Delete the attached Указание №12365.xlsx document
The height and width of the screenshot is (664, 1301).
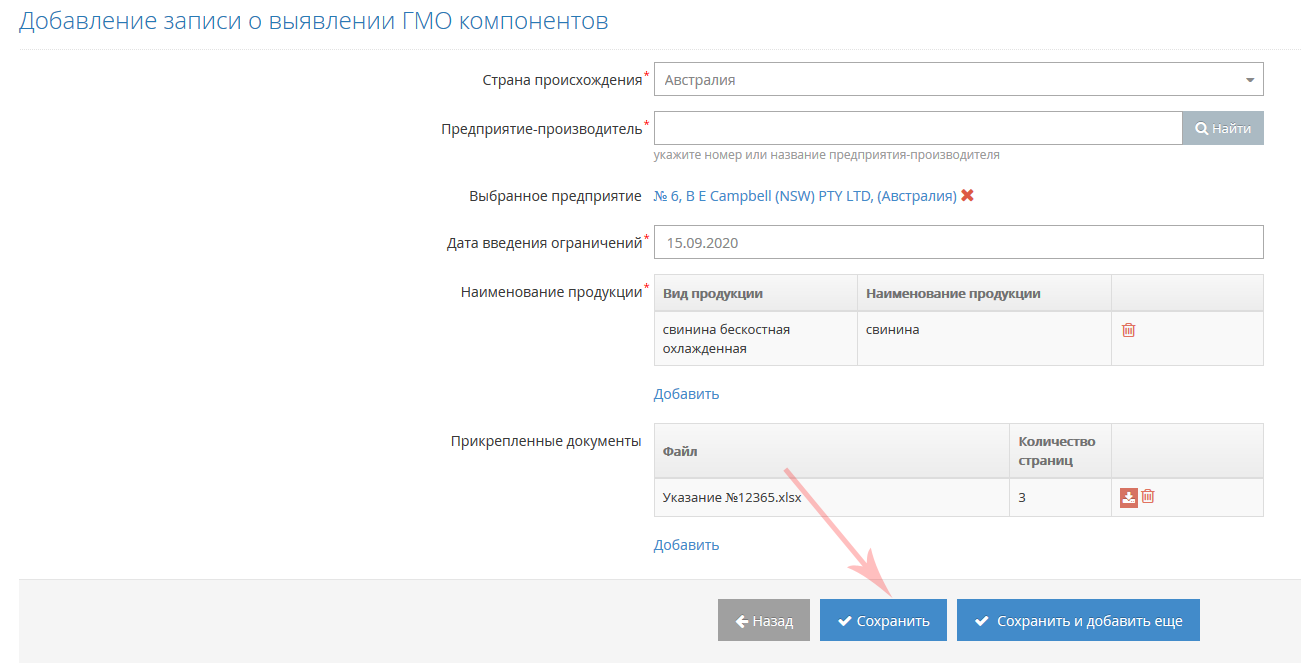tap(1148, 497)
